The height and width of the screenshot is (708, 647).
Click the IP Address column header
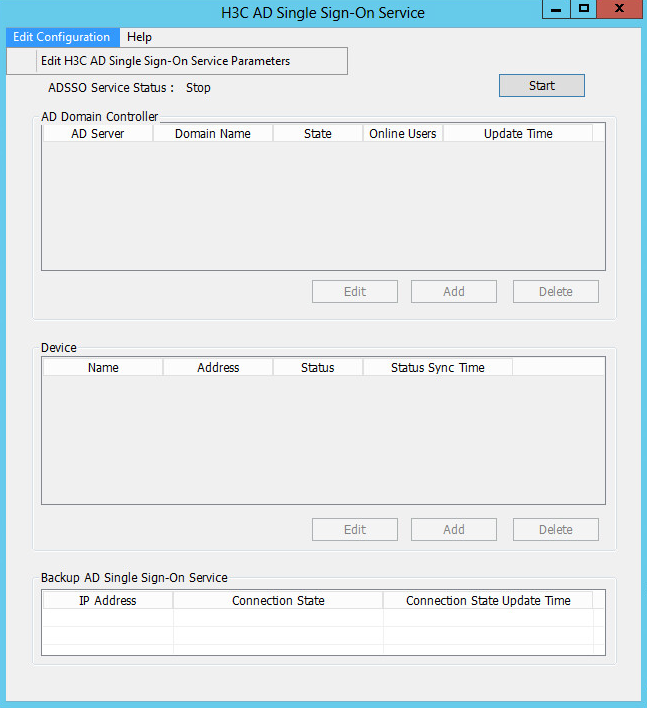pos(107,601)
